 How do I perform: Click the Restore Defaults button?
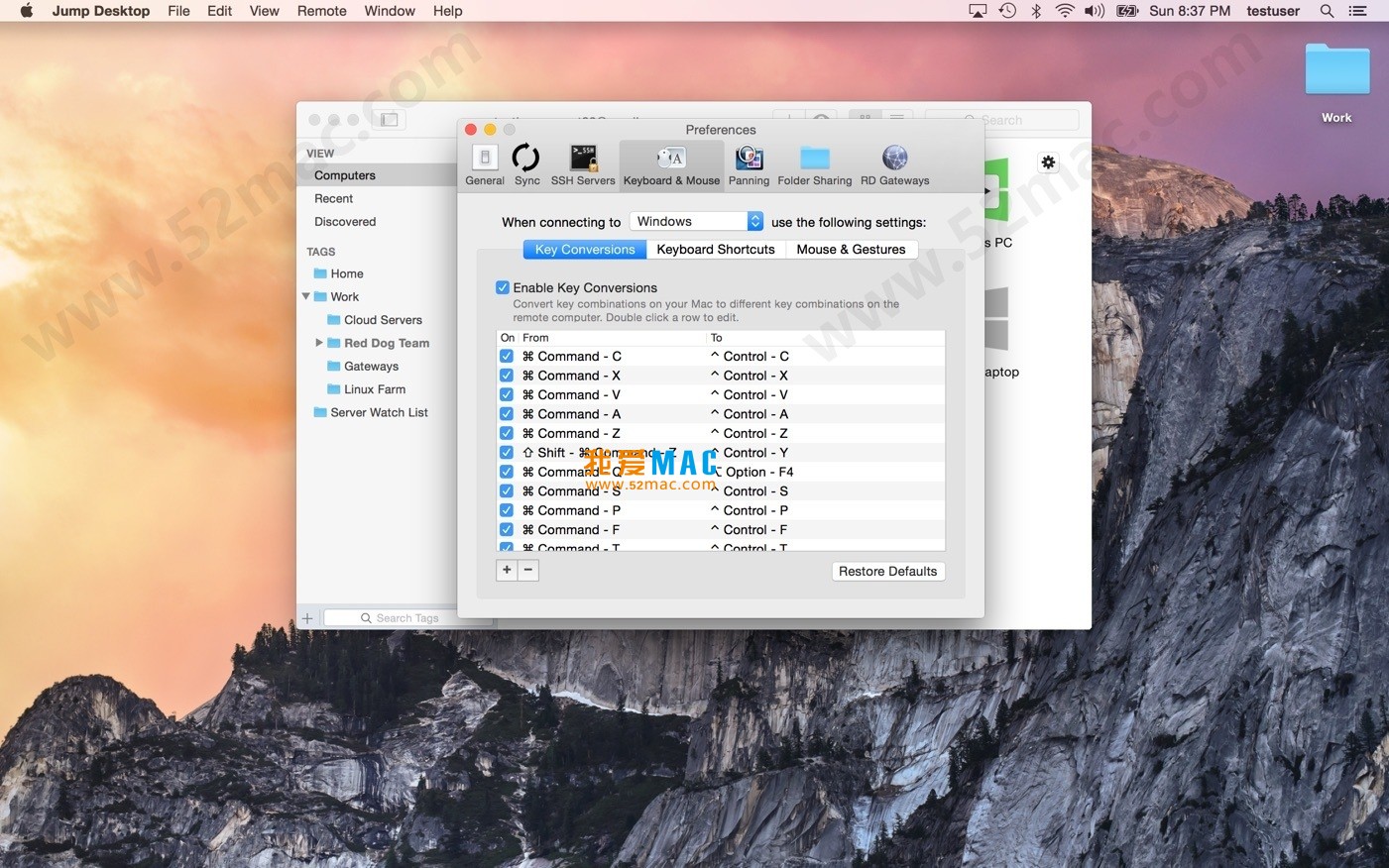[x=887, y=572]
